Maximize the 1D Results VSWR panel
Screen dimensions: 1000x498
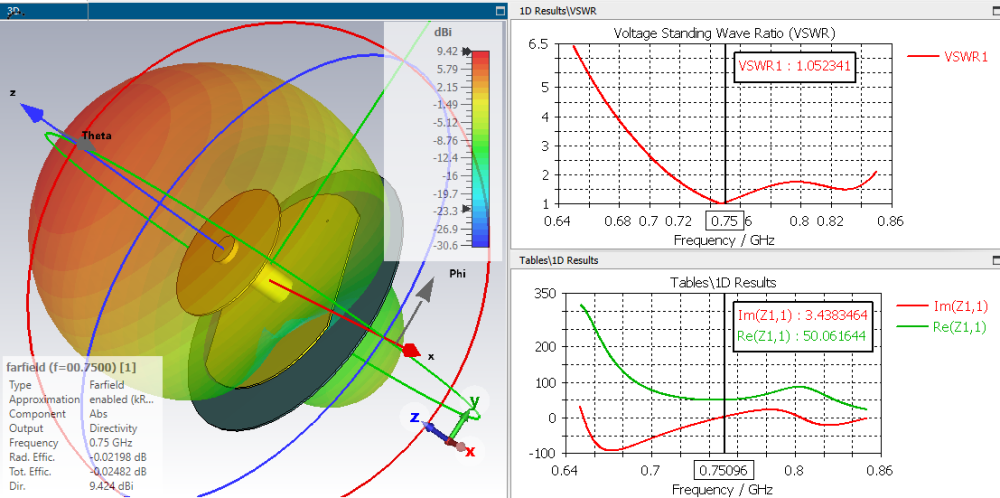coord(996,11)
